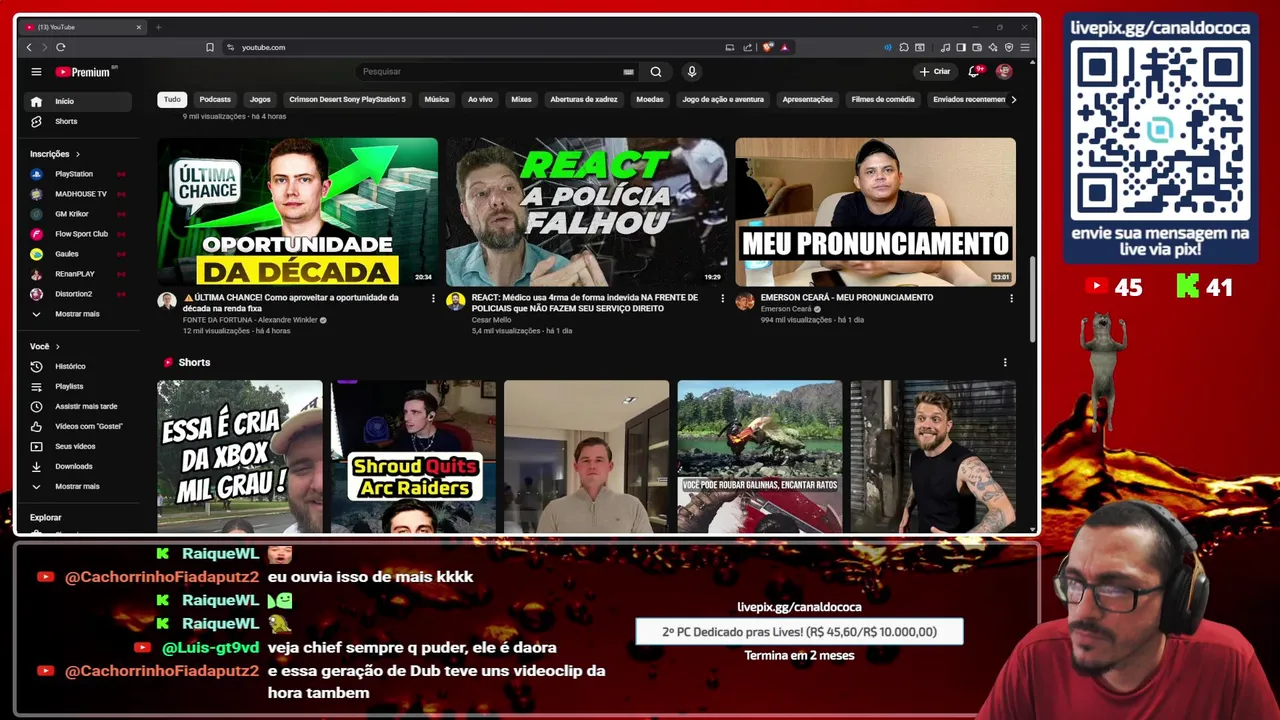Select the Filmes de comédia chip
This screenshot has height=720, width=1280.
tap(883, 99)
